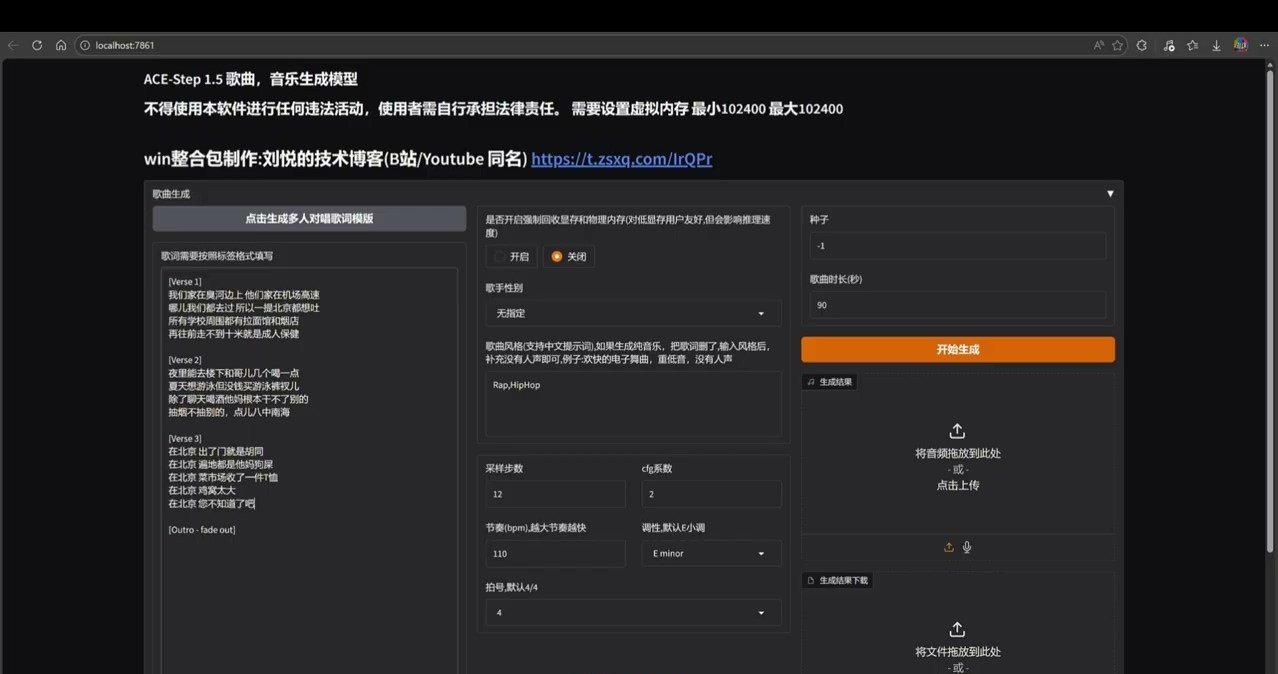The width and height of the screenshot is (1278, 674).
Task: Add page to favorites with the star icon
Action: (x=1117, y=45)
